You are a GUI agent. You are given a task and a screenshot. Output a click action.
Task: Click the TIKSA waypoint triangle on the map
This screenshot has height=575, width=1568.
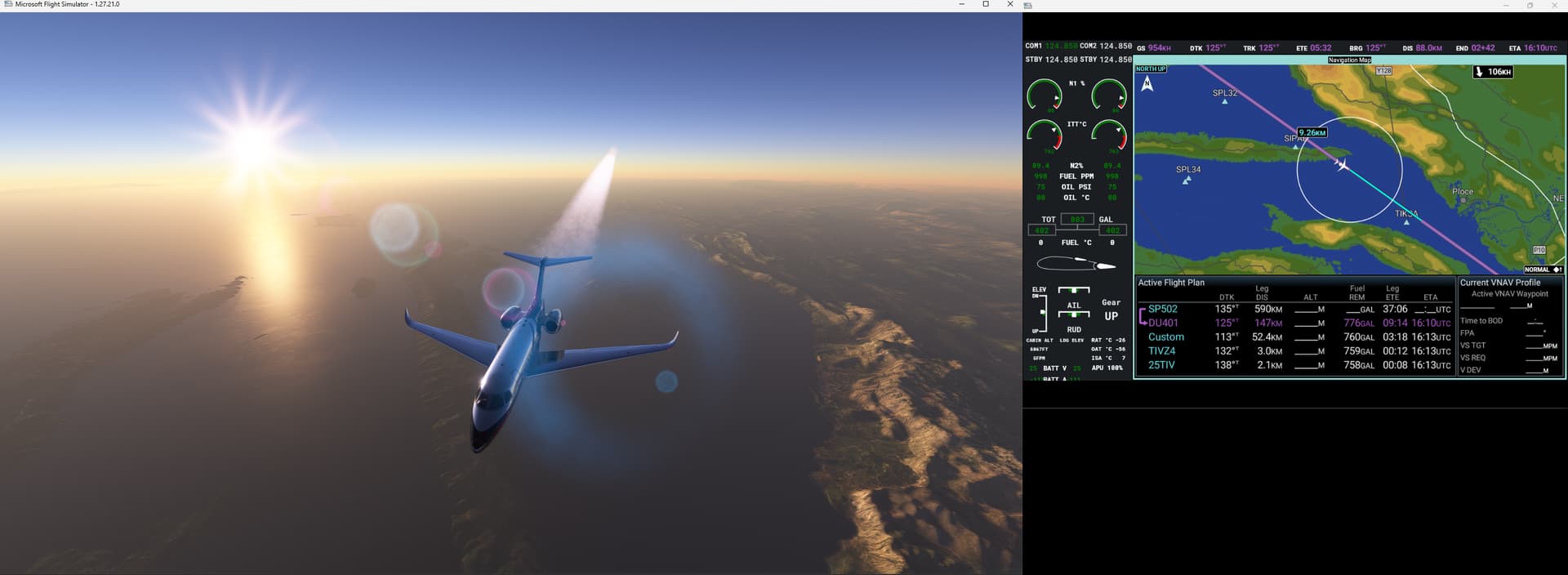pos(1407,222)
